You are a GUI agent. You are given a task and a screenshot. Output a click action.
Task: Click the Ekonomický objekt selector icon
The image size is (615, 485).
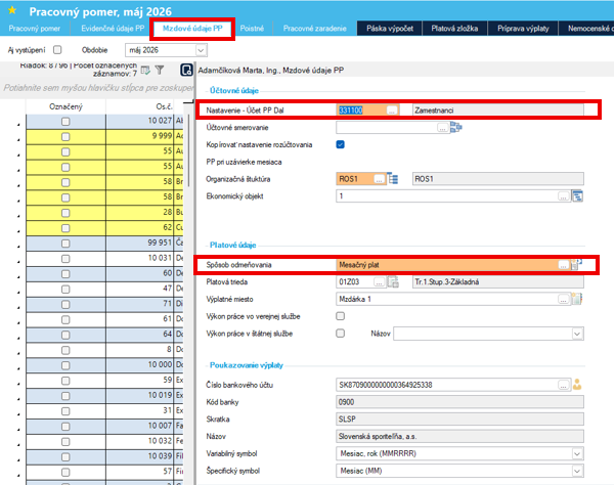point(577,196)
